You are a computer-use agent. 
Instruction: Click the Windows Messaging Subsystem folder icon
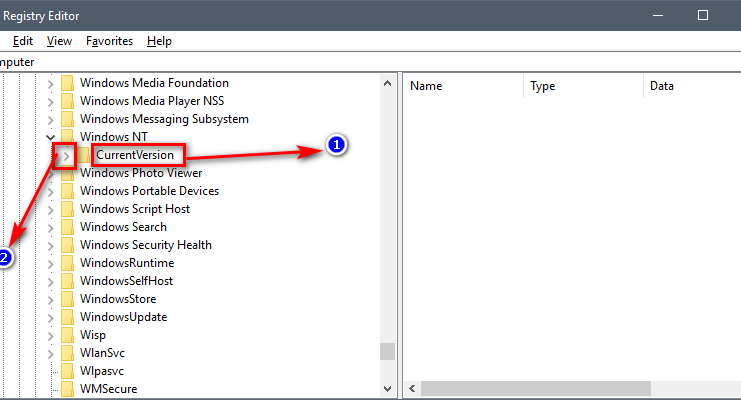pyautogui.click(x=68, y=119)
